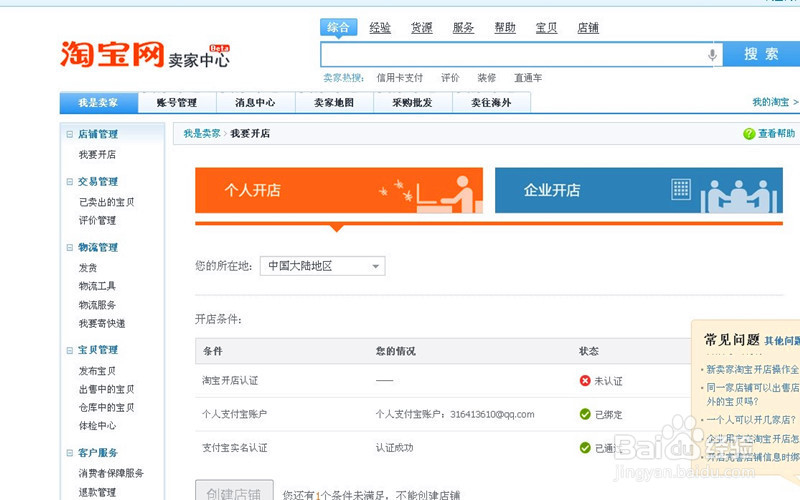Image resolution: width=800 pixels, height=500 pixels.
Task: Open the 卖家地图 navigation tab
Action: (334, 103)
